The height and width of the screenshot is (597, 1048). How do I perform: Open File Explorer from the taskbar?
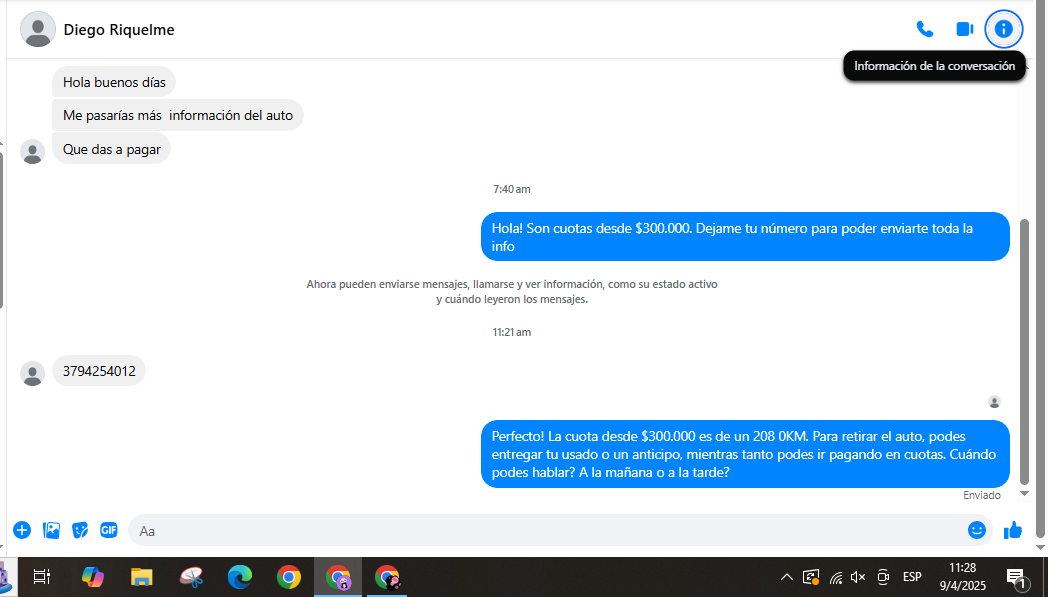coord(142,577)
